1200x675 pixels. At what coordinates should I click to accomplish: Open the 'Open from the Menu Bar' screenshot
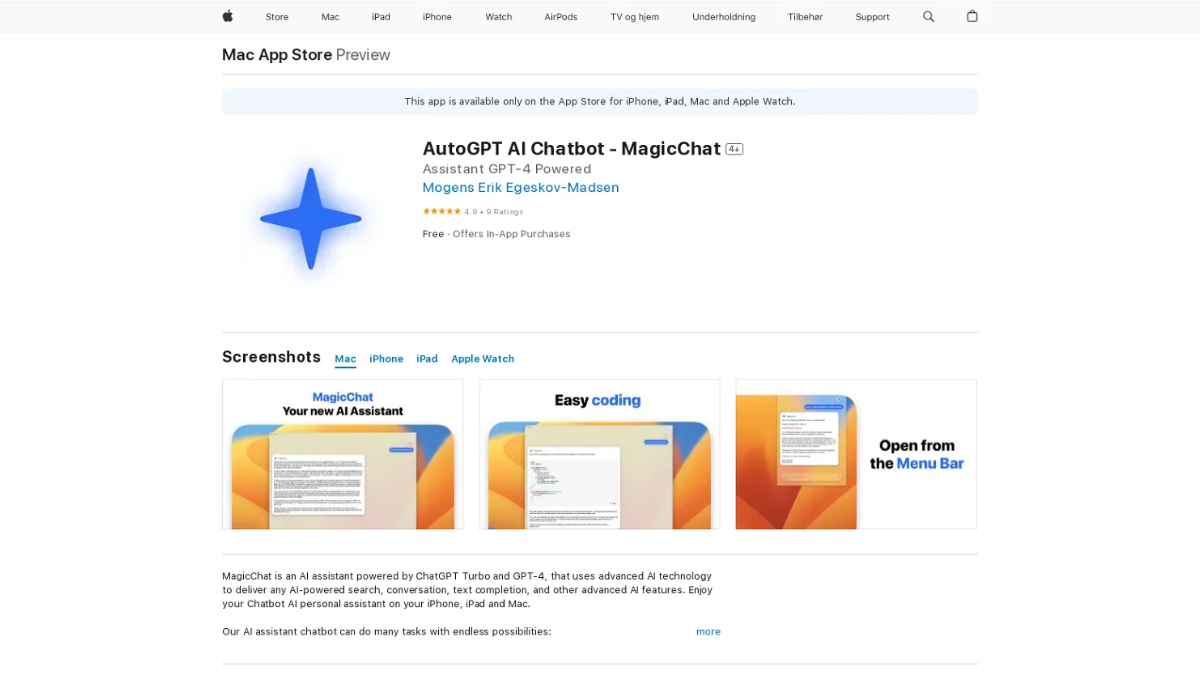856,454
